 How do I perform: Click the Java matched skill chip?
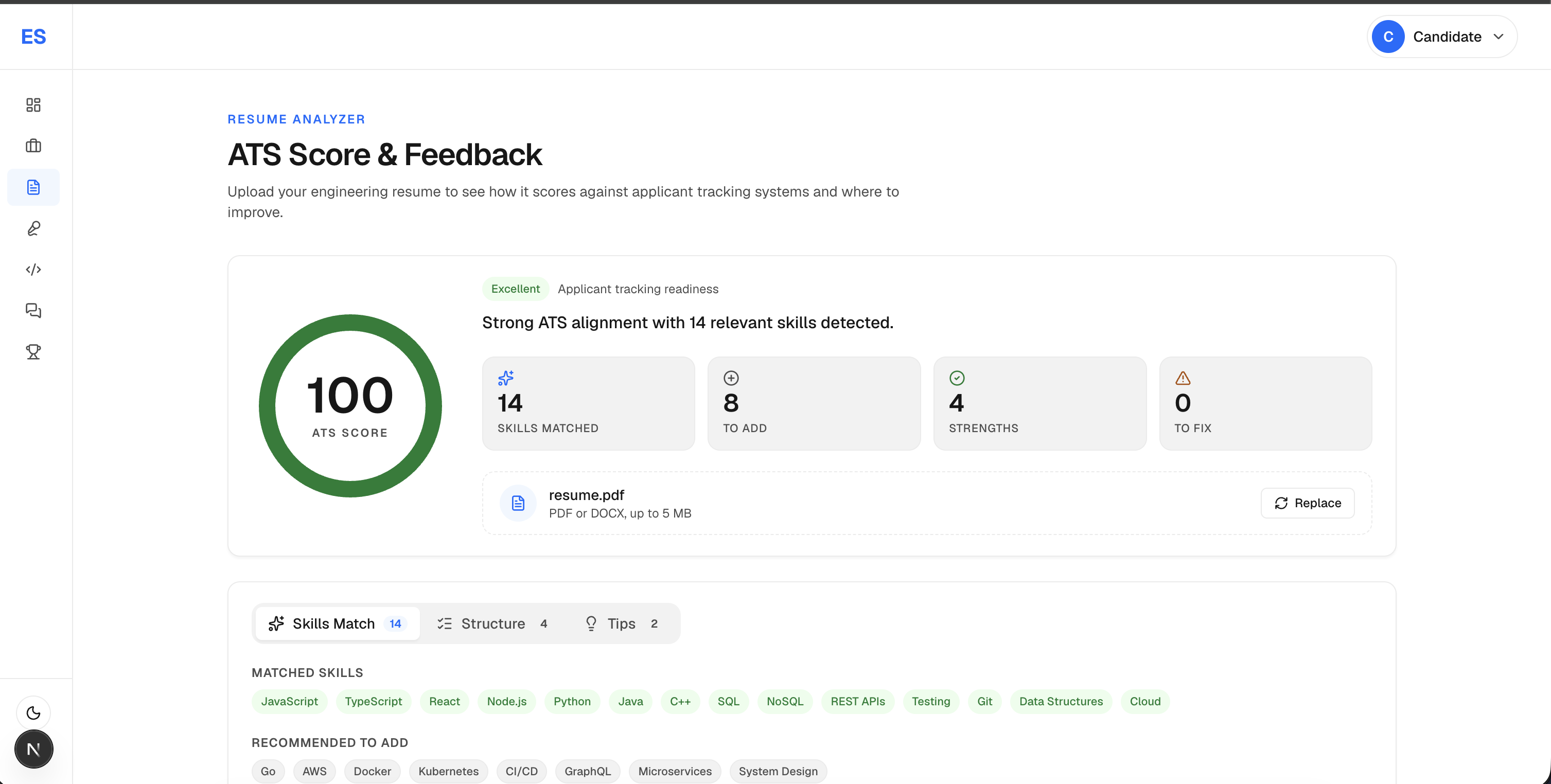click(x=630, y=702)
